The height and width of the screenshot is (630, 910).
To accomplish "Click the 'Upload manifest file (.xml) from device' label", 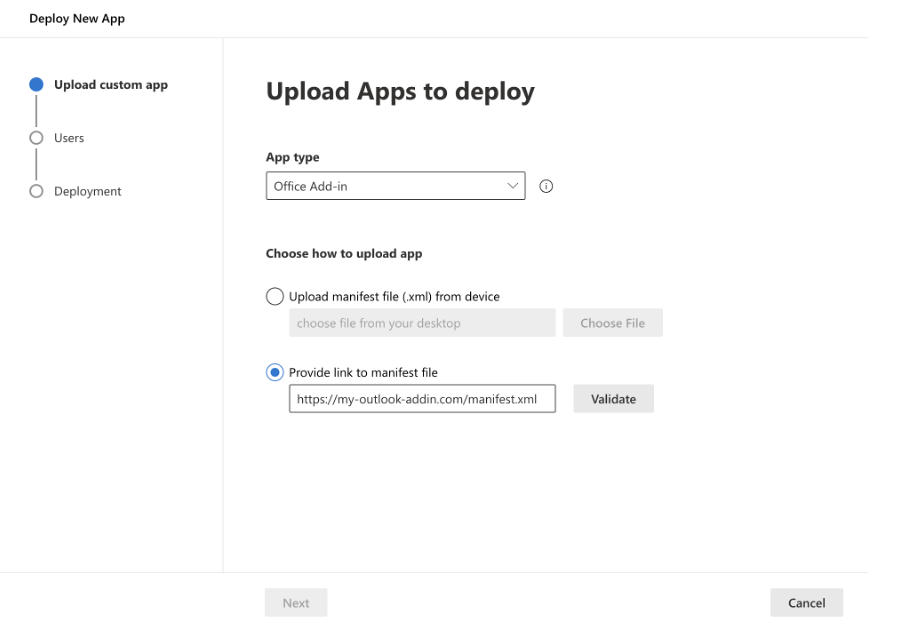I will click(x=394, y=296).
